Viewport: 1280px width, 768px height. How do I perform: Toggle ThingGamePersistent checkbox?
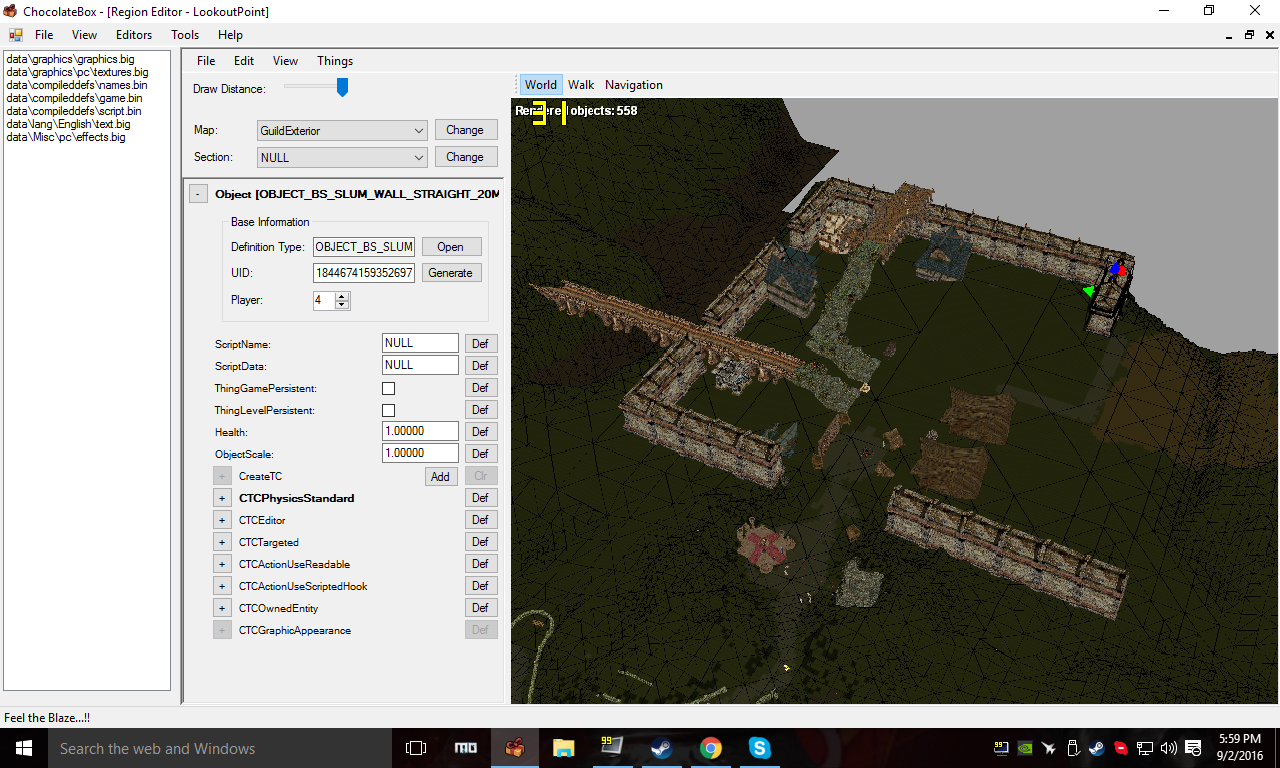(389, 388)
